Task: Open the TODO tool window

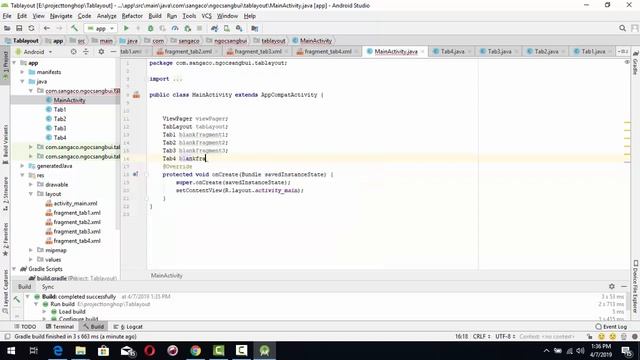Action: 25,327
